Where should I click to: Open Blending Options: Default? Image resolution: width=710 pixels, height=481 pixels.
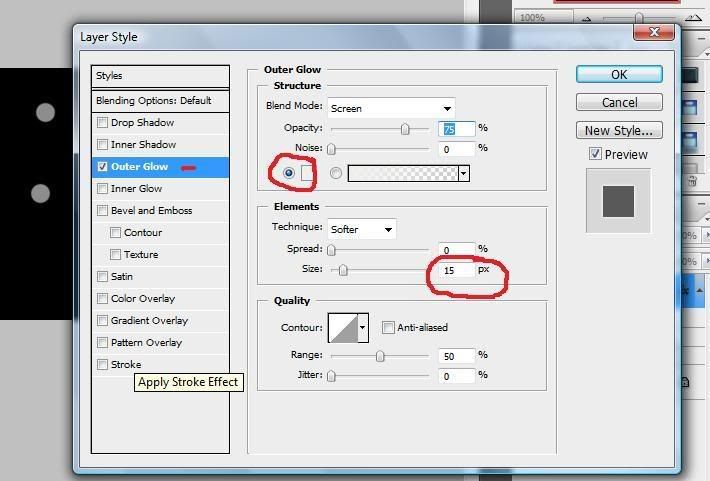tap(160, 101)
